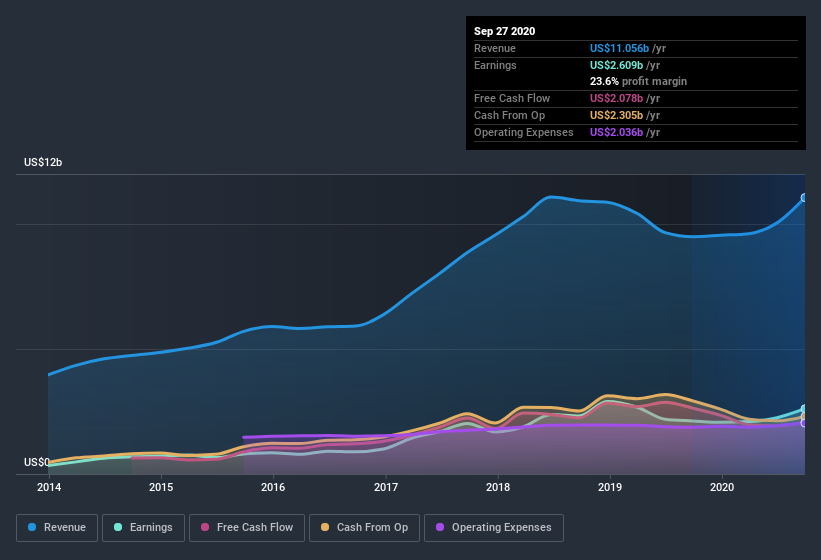Screen dimensions: 821x560
Task: Click the US$12b y-axis label
Action: (43, 162)
